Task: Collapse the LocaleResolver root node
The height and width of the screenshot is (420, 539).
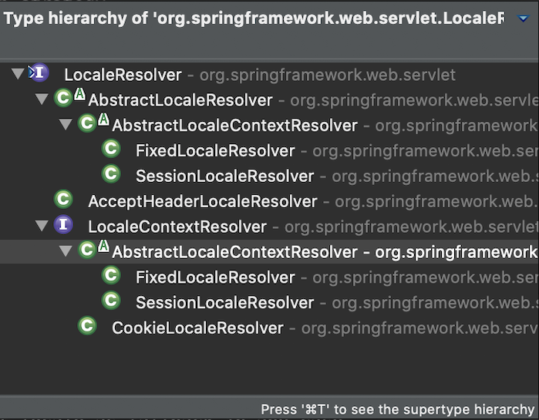Action: point(18,74)
